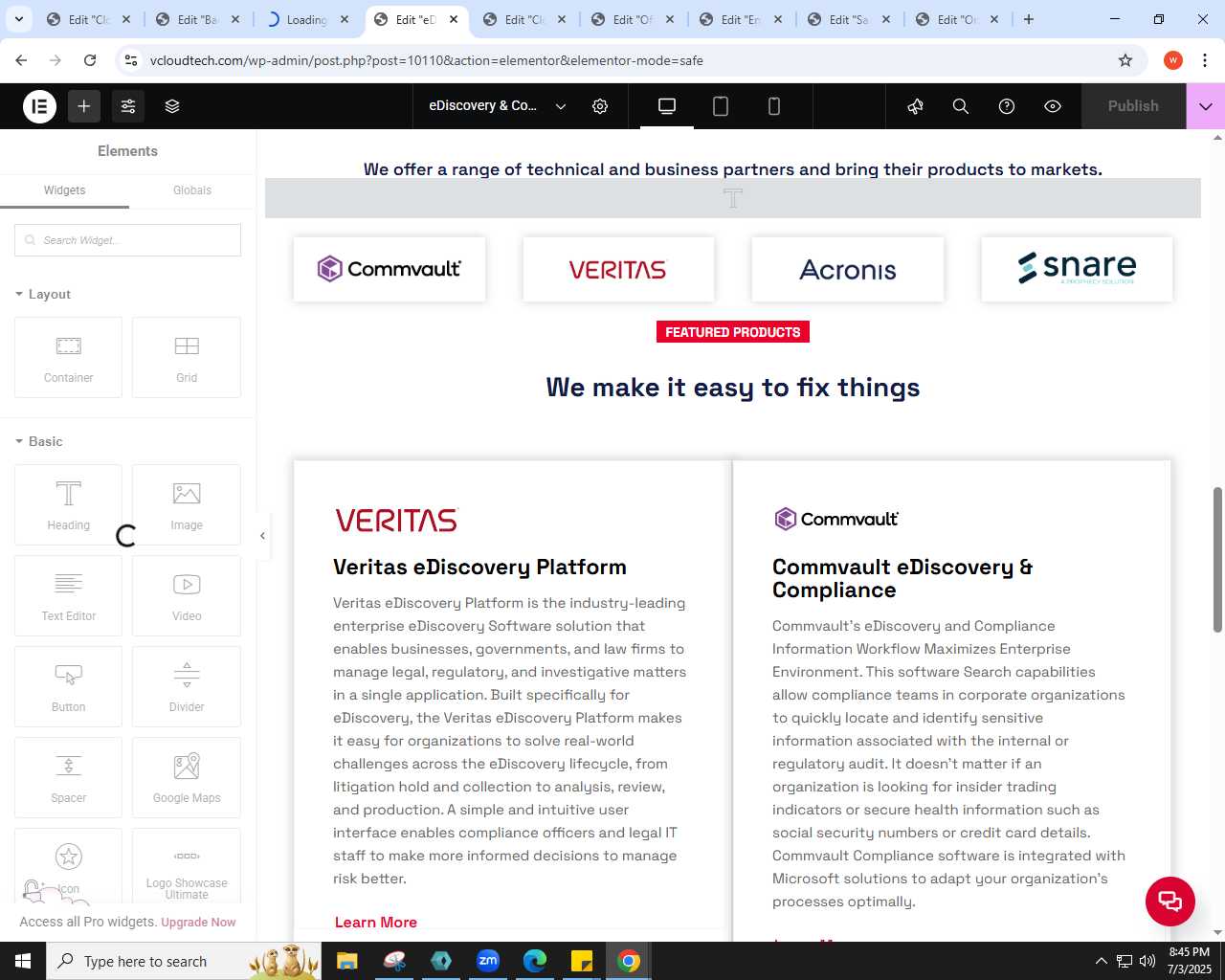Select the Video widget
This screenshot has height=980, width=1225.
point(187,595)
